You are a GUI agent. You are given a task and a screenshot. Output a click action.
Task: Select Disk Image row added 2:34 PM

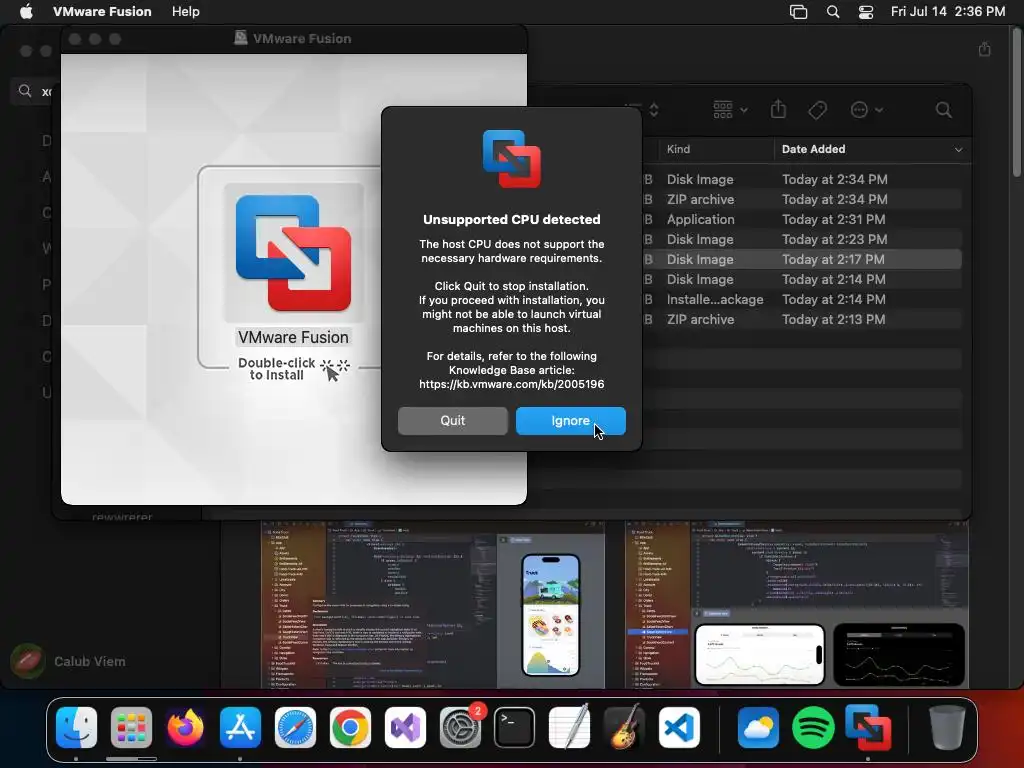coord(802,179)
